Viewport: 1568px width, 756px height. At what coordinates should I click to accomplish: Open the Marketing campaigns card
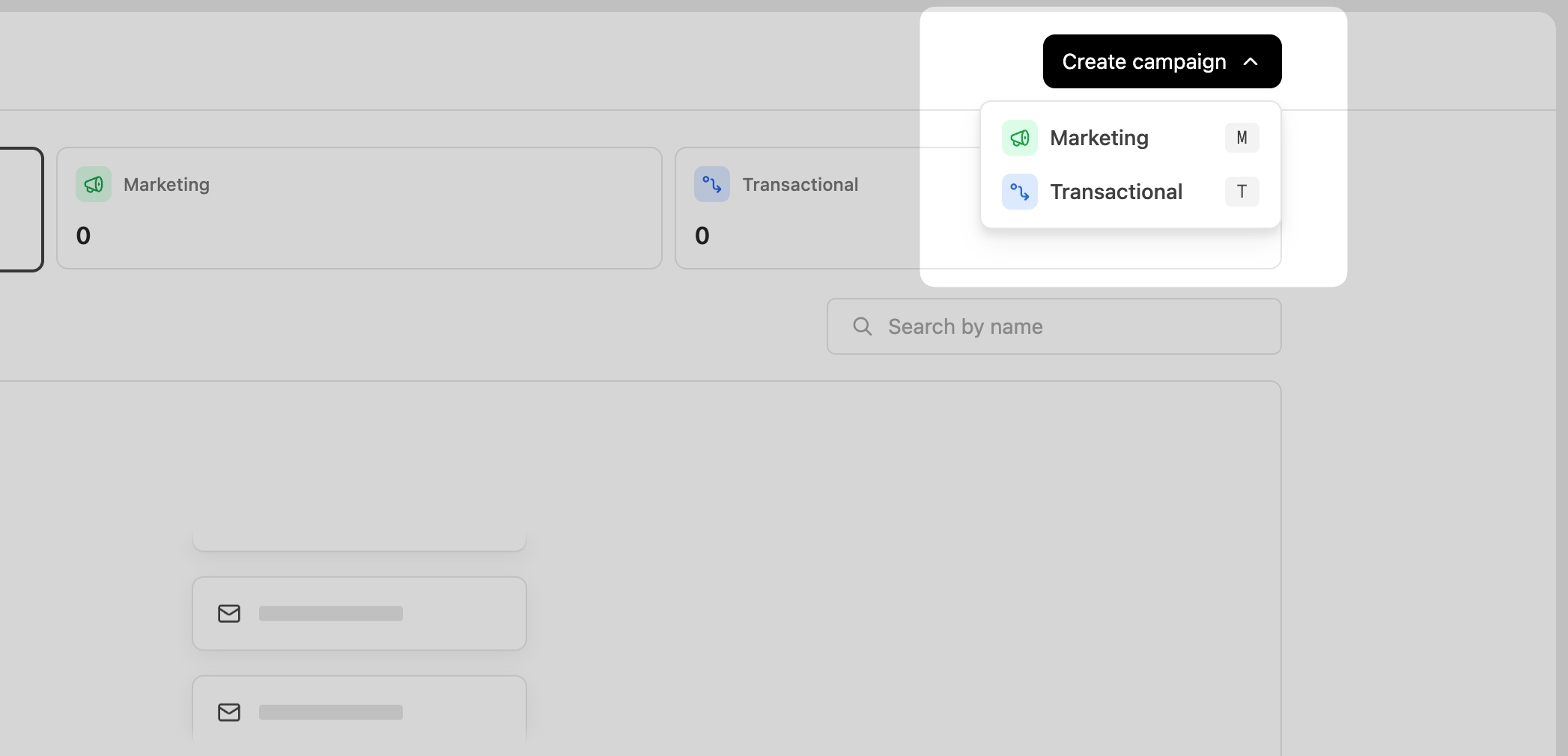point(359,208)
